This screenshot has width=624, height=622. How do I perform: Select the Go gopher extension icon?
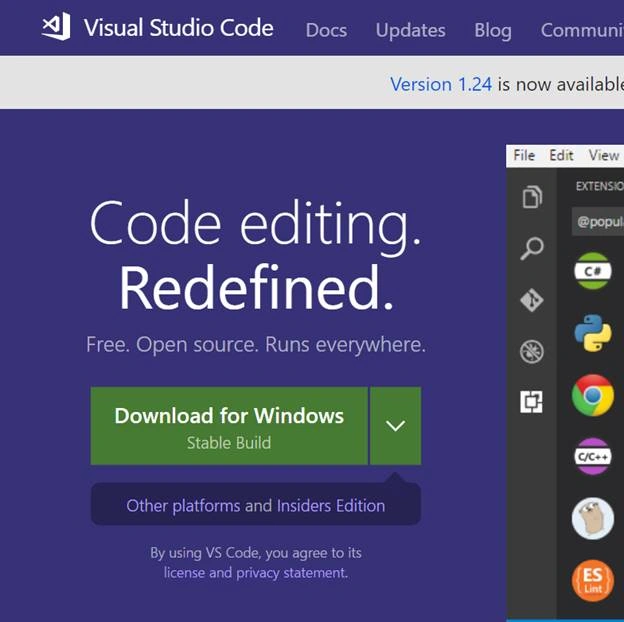coord(593,518)
